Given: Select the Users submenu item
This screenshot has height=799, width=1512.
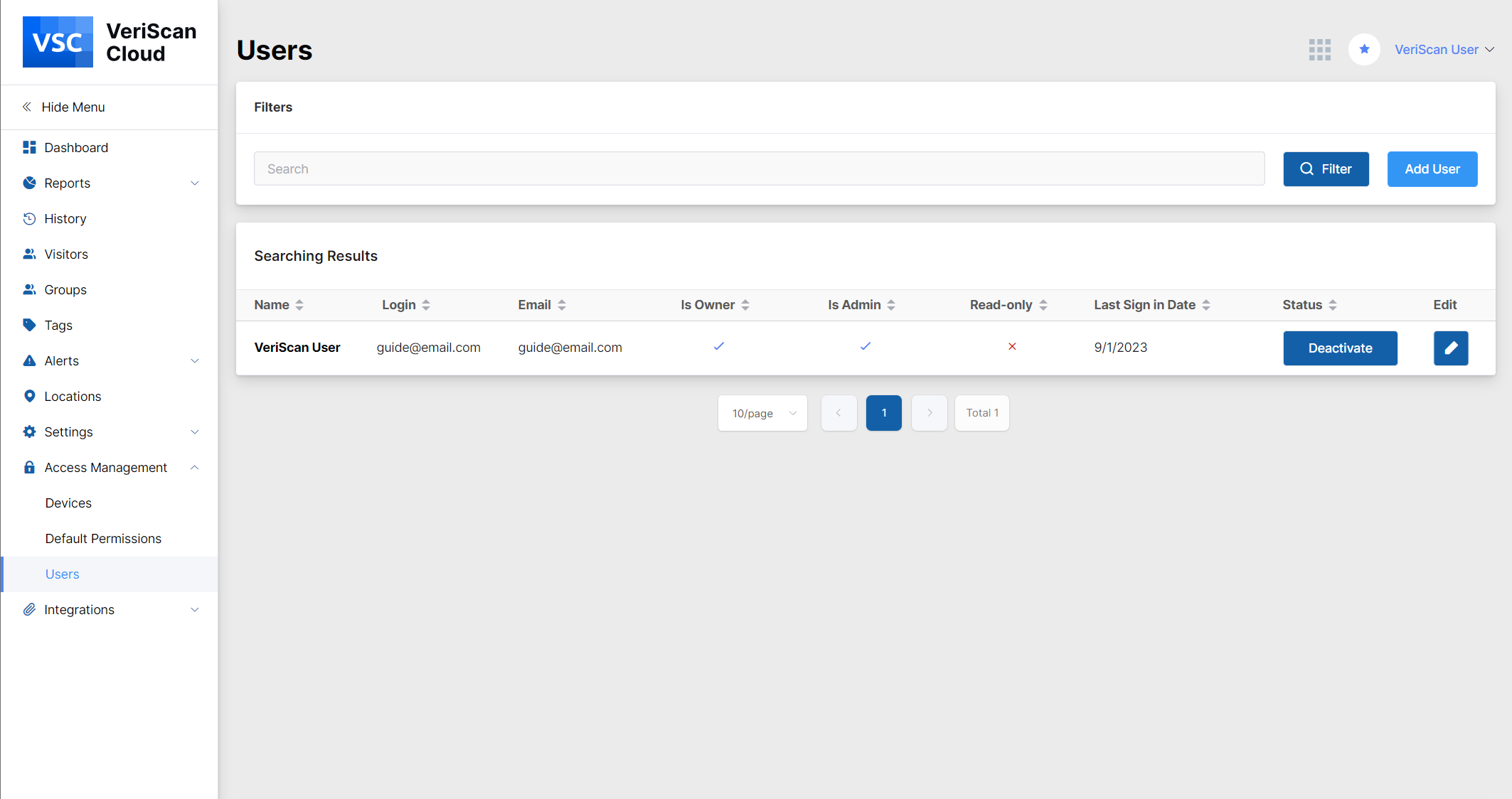Looking at the screenshot, I should 110,574.
